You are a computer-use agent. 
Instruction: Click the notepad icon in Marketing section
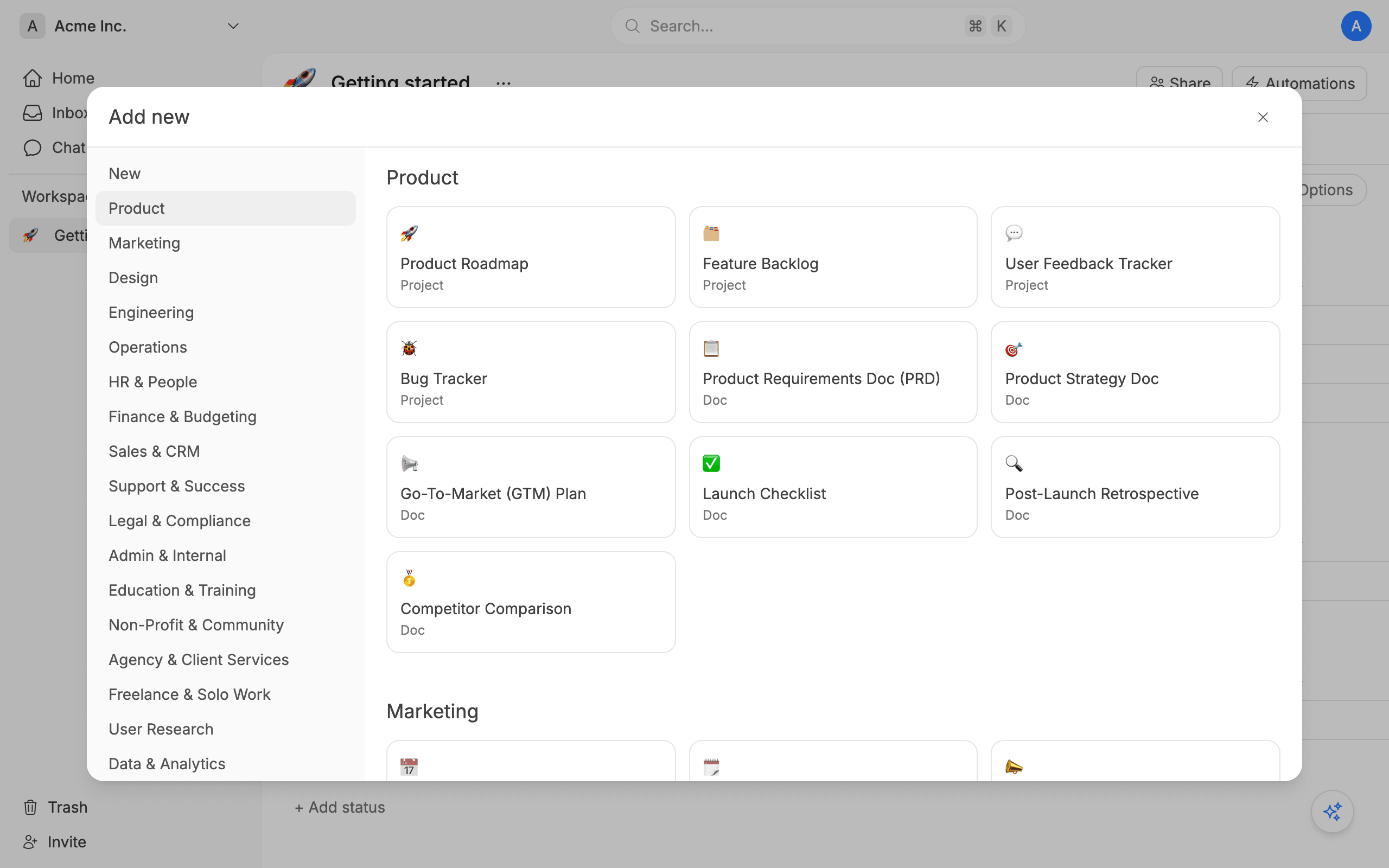point(711,767)
